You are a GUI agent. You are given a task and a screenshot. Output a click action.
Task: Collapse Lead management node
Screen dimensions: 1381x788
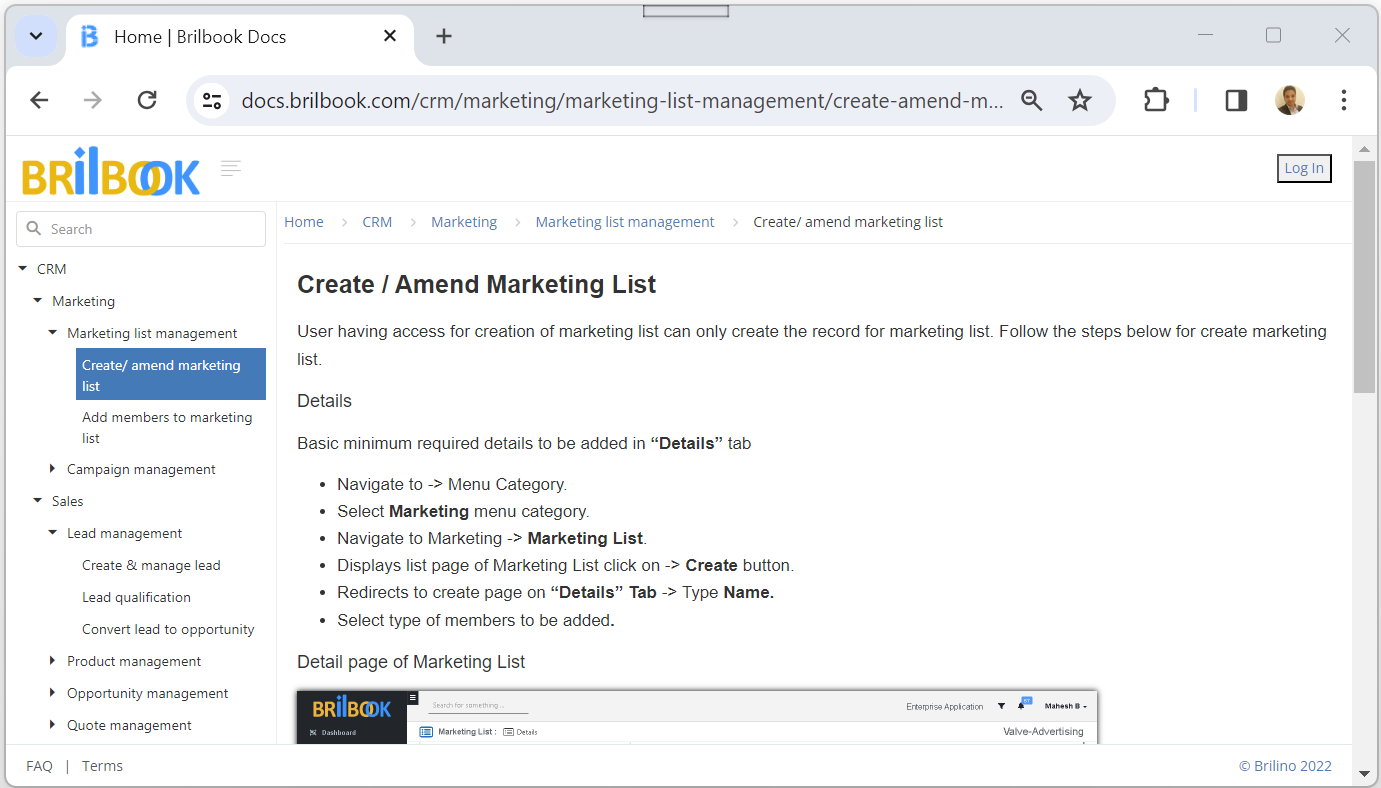click(53, 533)
